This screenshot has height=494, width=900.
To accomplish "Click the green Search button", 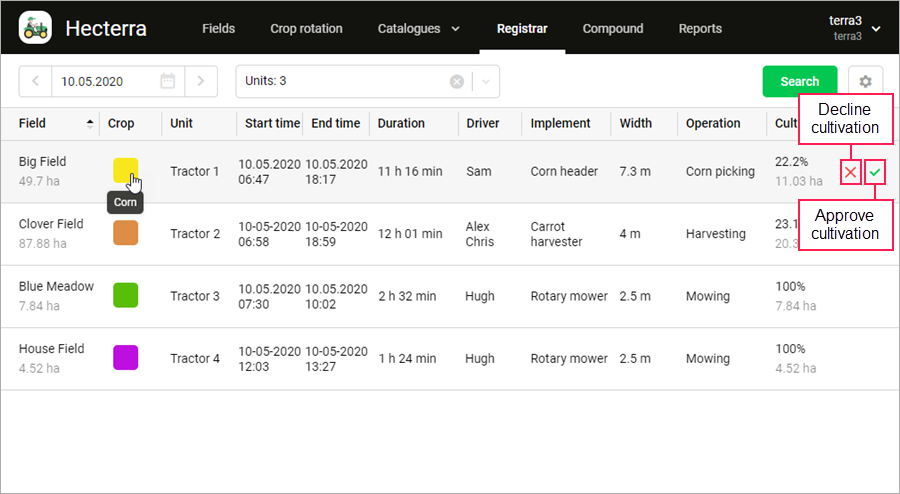I will tap(800, 81).
